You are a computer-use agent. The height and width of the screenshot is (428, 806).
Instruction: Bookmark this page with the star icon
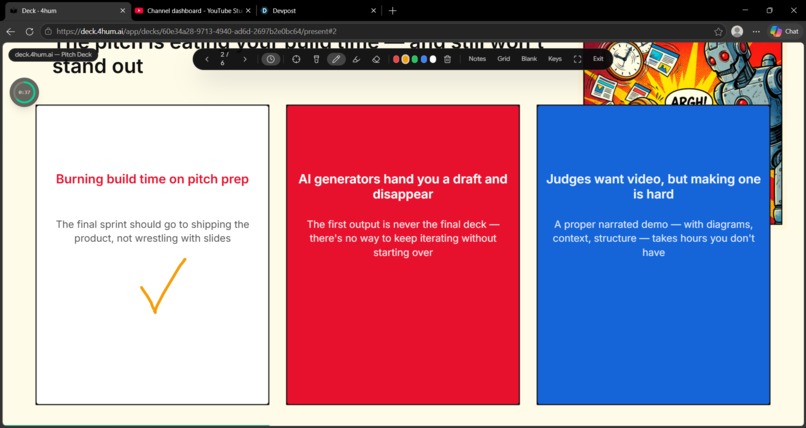718,31
